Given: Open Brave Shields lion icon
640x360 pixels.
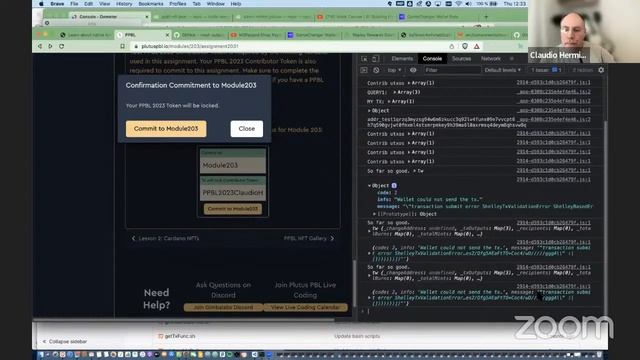Looking at the screenshot, I should point(465,47).
